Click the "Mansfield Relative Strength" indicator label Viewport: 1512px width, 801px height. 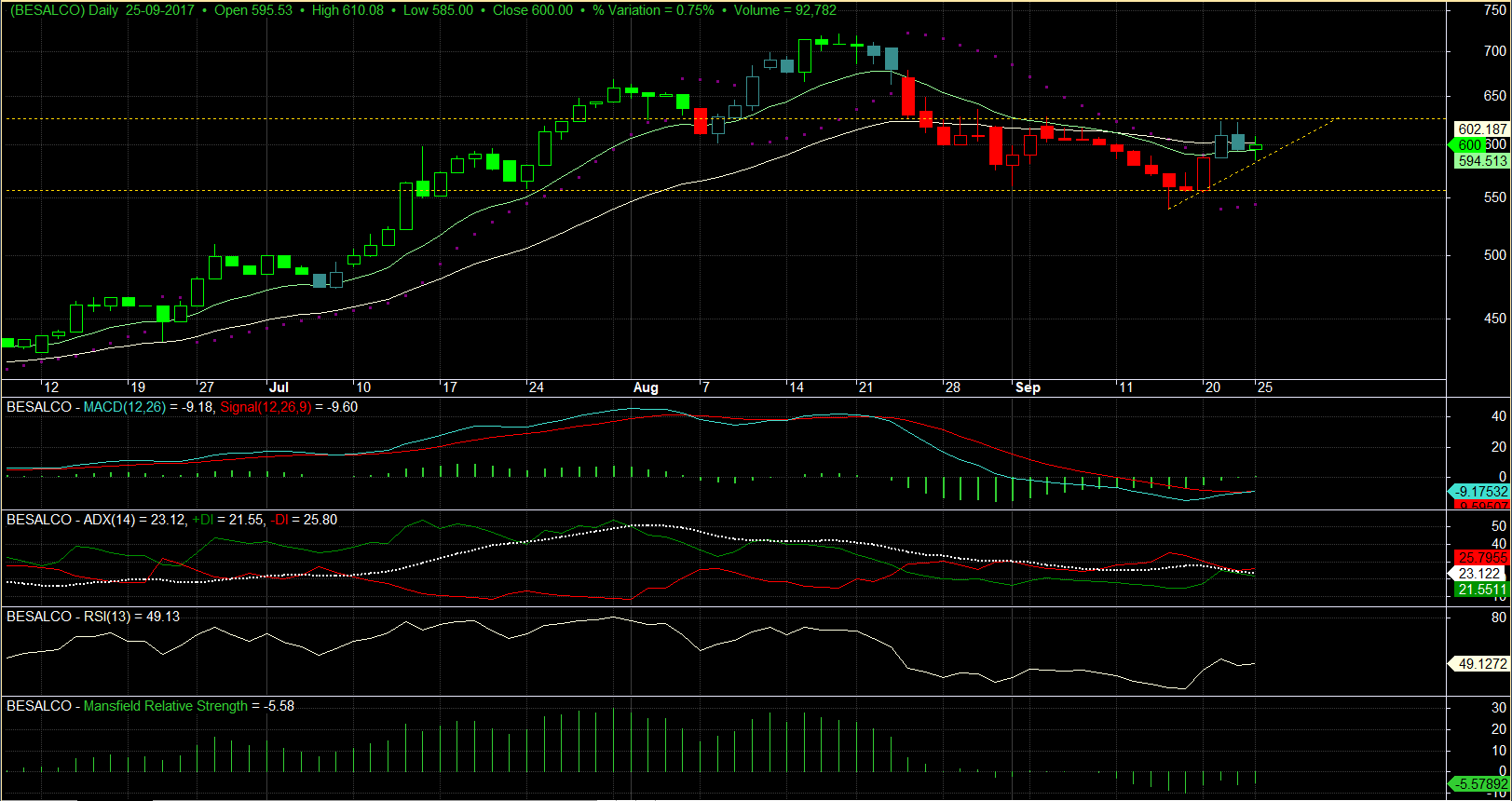166,706
